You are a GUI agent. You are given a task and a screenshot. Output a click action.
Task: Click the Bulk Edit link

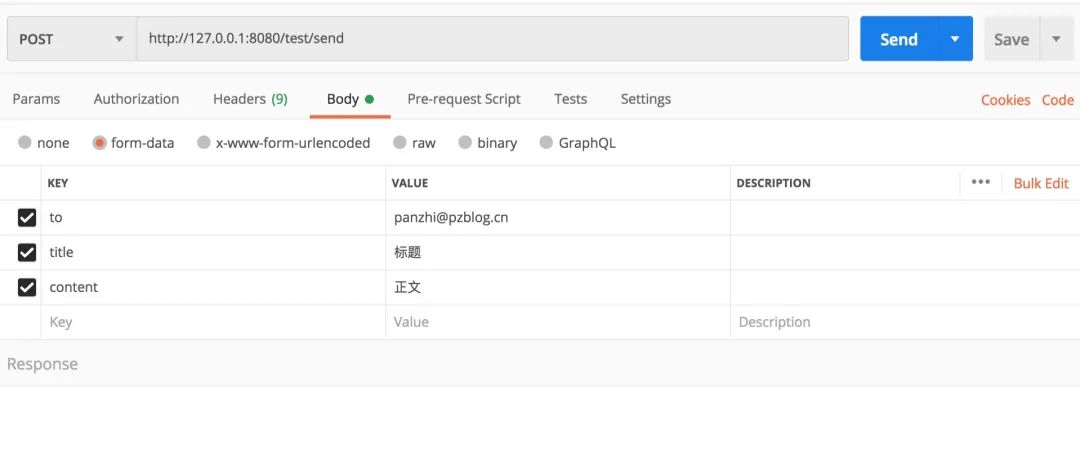[1041, 183]
